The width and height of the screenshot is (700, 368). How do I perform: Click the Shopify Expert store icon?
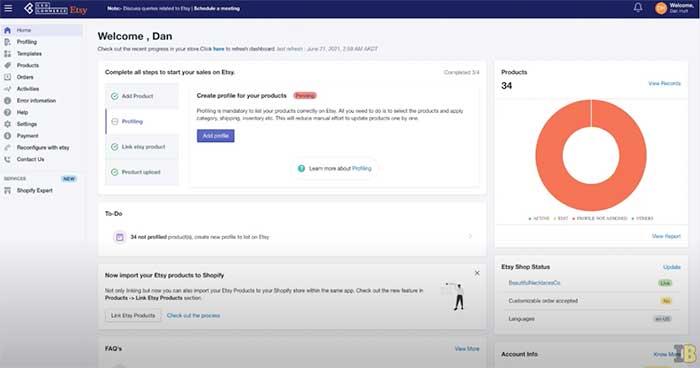(7, 190)
